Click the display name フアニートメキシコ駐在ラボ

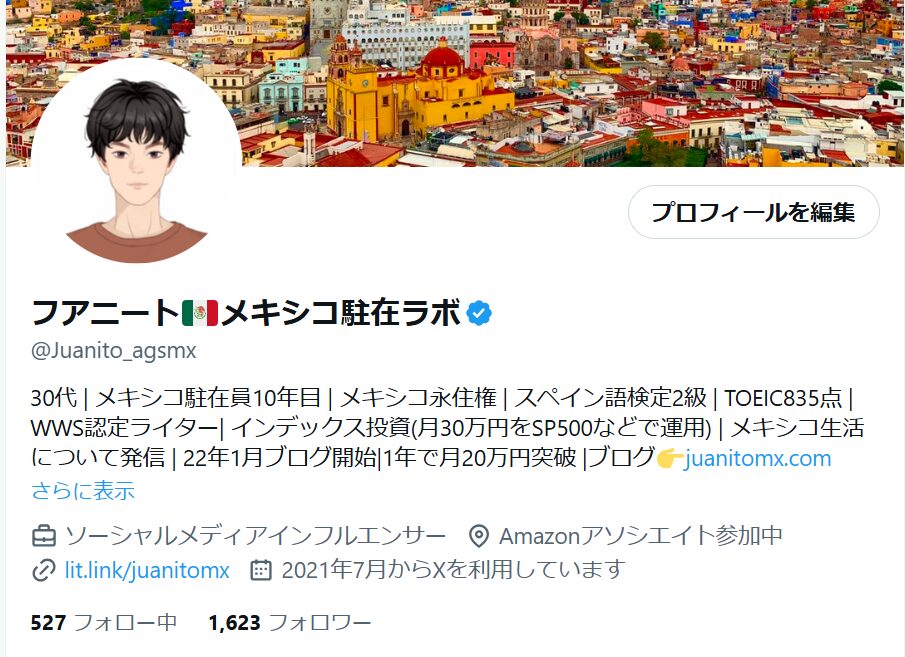pyautogui.click(x=246, y=313)
